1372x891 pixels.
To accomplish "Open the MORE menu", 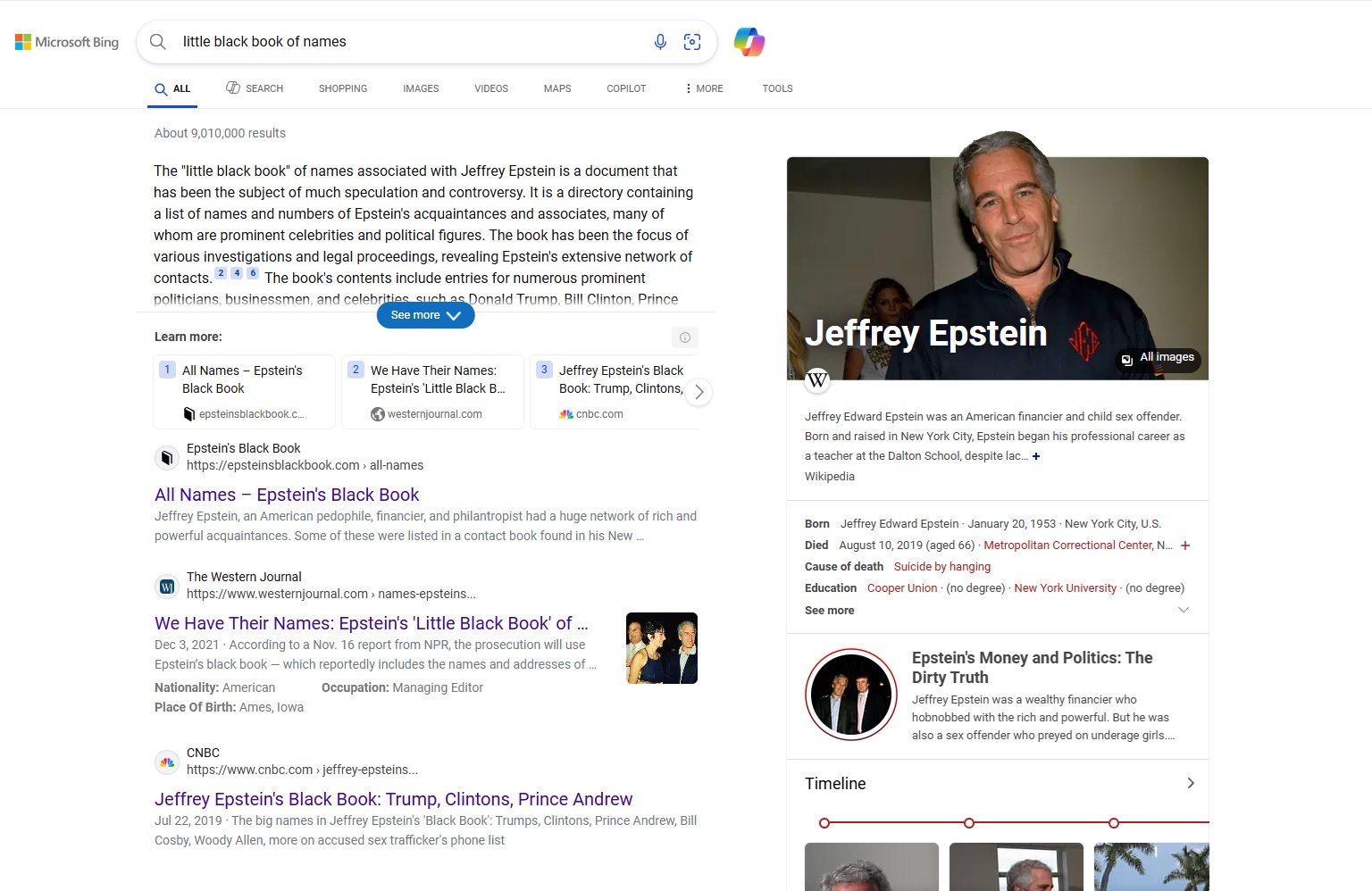I will coord(705,88).
